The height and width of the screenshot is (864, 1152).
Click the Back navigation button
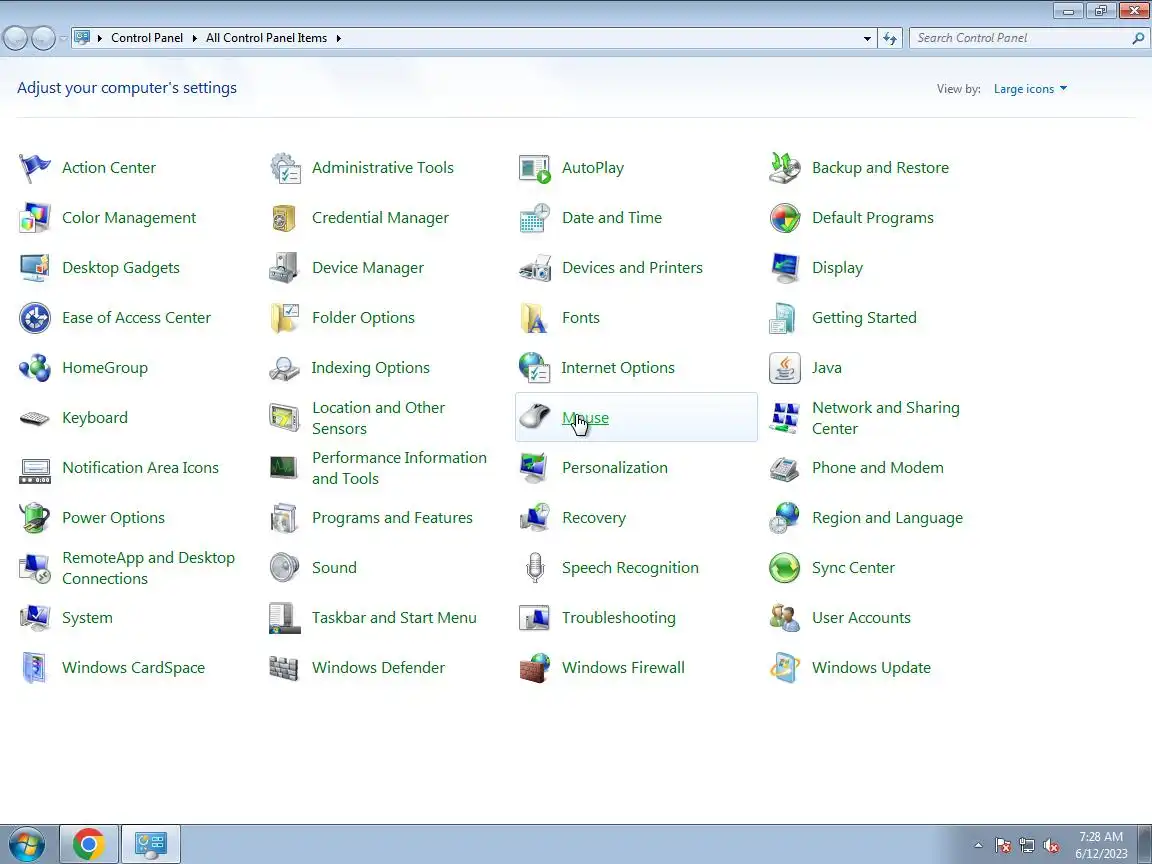[x=15, y=38]
